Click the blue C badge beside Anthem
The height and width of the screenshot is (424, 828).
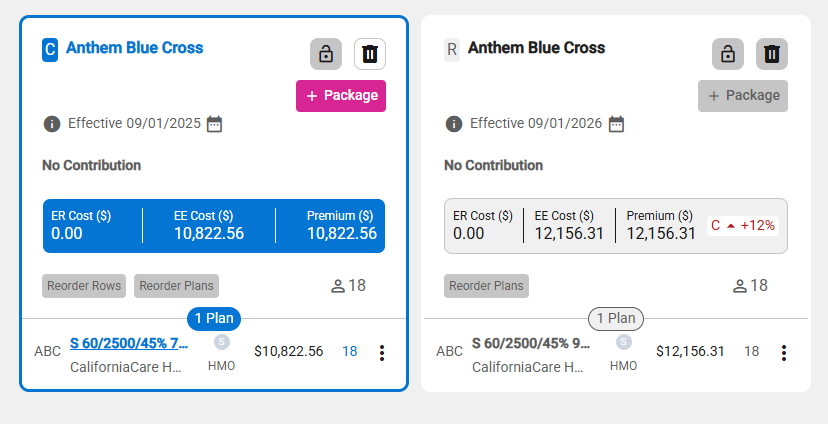(50, 50)
